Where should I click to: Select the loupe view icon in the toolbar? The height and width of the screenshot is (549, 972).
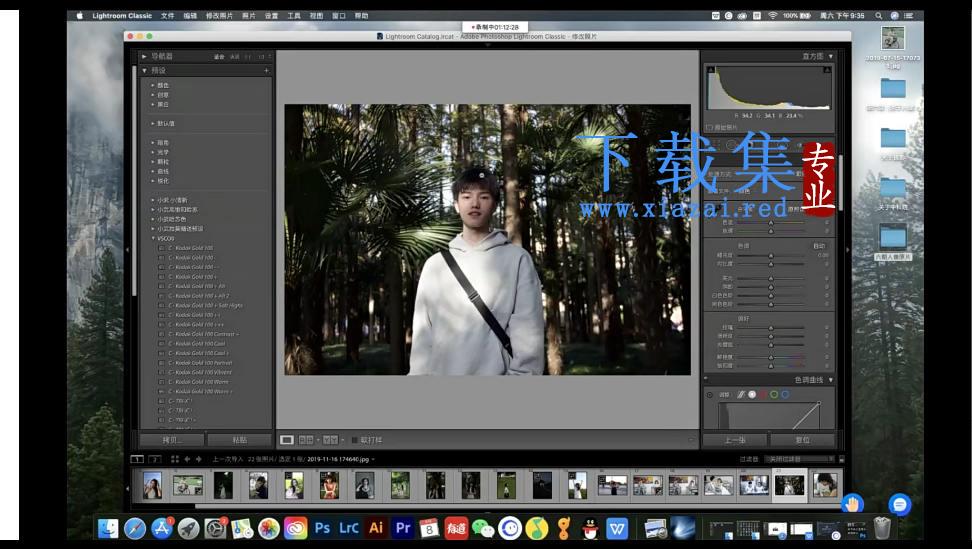(287, 440)
